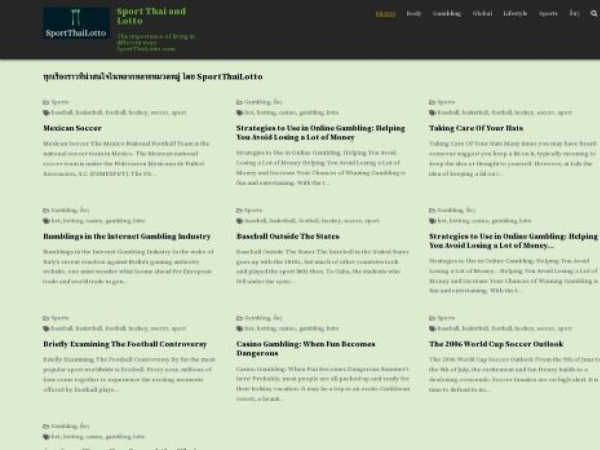Screen dimensions: 600x450
Task: Click folder icon above Mexican Soccer post
Action: 46,102
